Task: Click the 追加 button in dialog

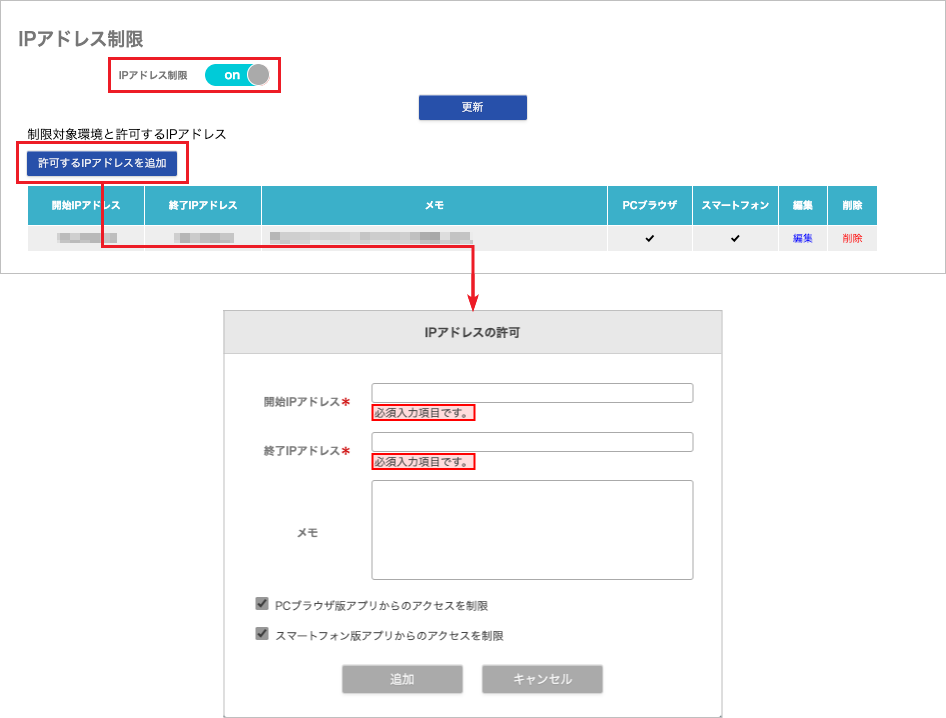Action: click(402, 679)
